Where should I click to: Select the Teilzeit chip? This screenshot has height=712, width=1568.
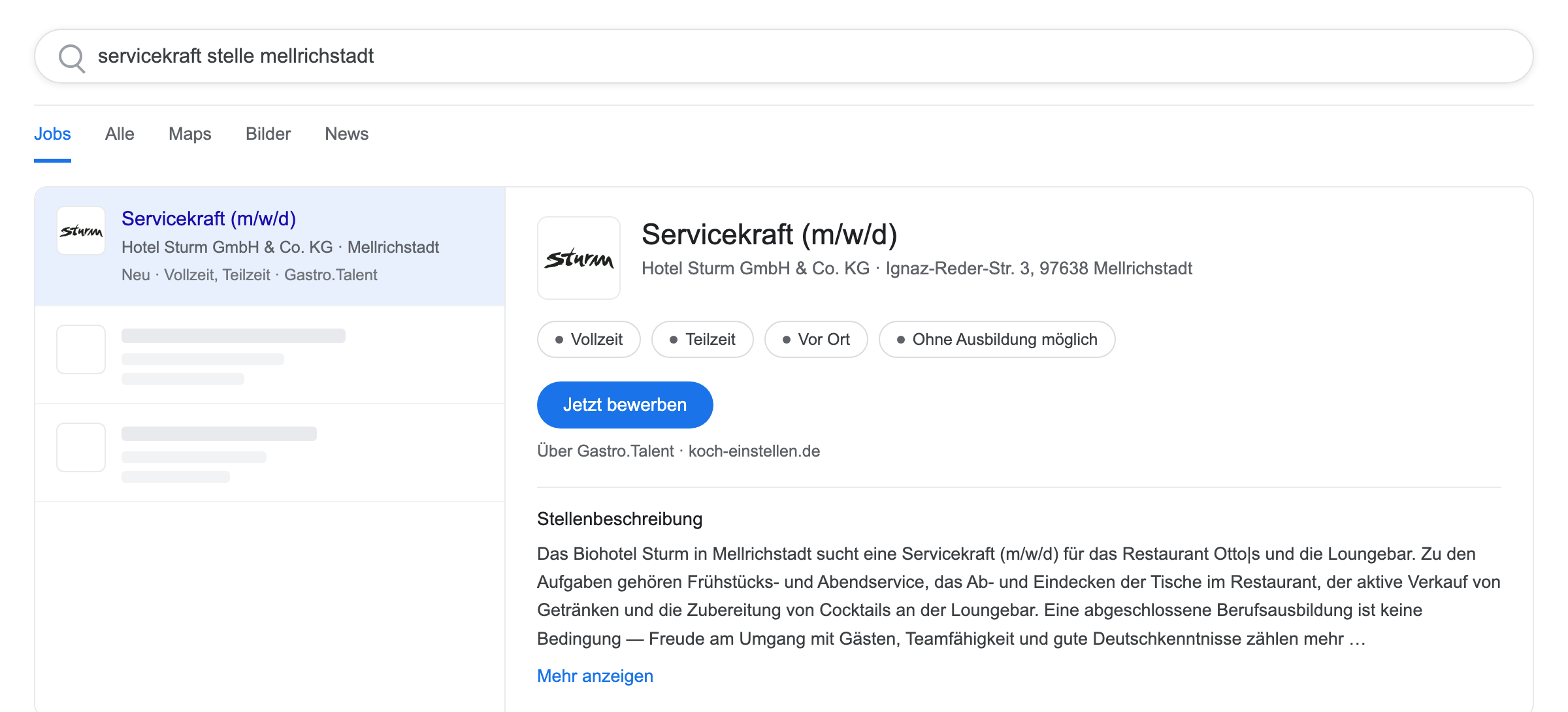(x=702, y=340)
